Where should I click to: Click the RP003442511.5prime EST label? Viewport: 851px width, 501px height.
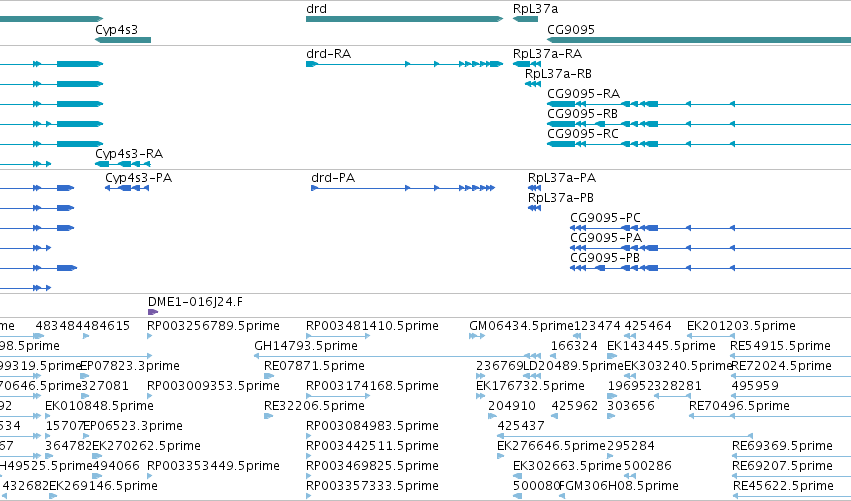click(x=372, y=446)
